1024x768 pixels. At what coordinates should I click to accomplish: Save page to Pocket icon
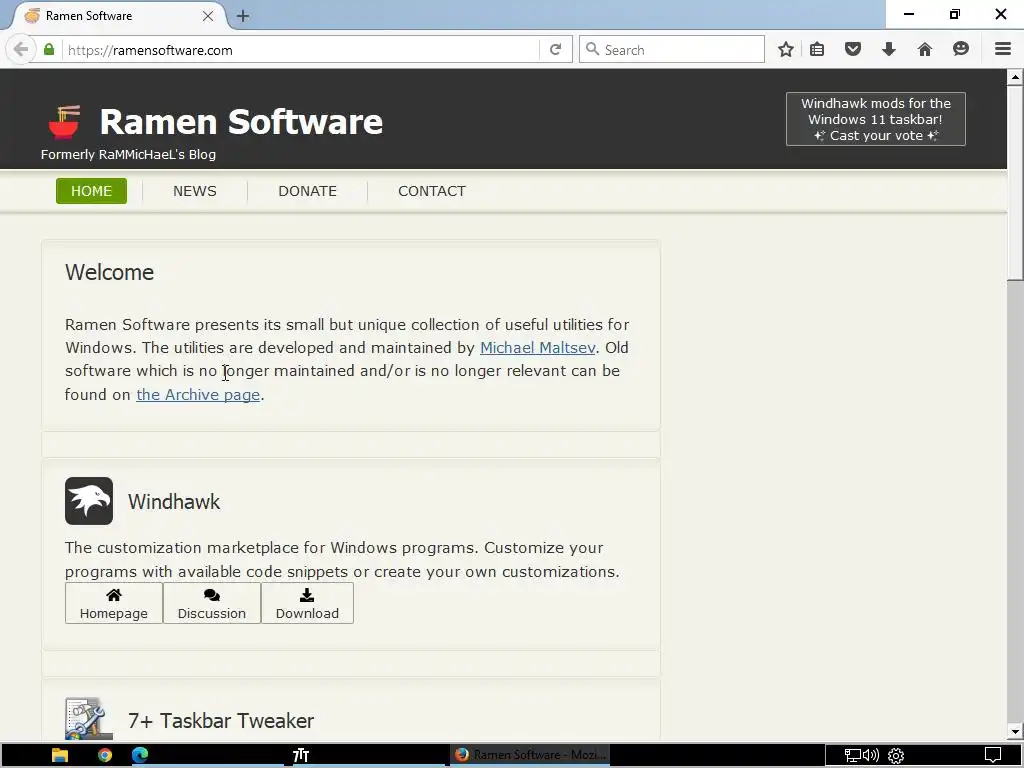pos(853,50)
